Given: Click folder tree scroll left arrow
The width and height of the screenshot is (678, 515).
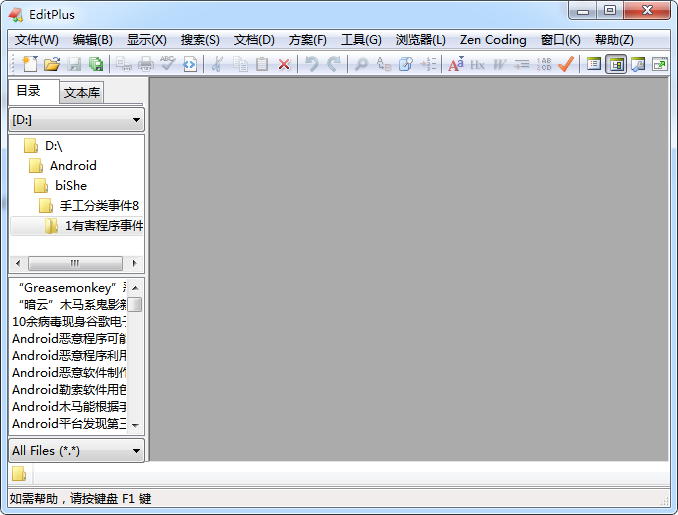Looking at the screenshot, I should click(18, 263).
